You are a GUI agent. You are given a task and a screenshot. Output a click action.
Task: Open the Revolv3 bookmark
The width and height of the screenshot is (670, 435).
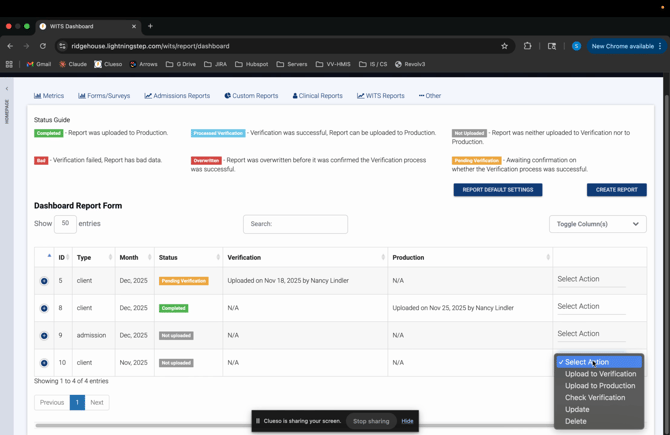click(x=410, y=64)
